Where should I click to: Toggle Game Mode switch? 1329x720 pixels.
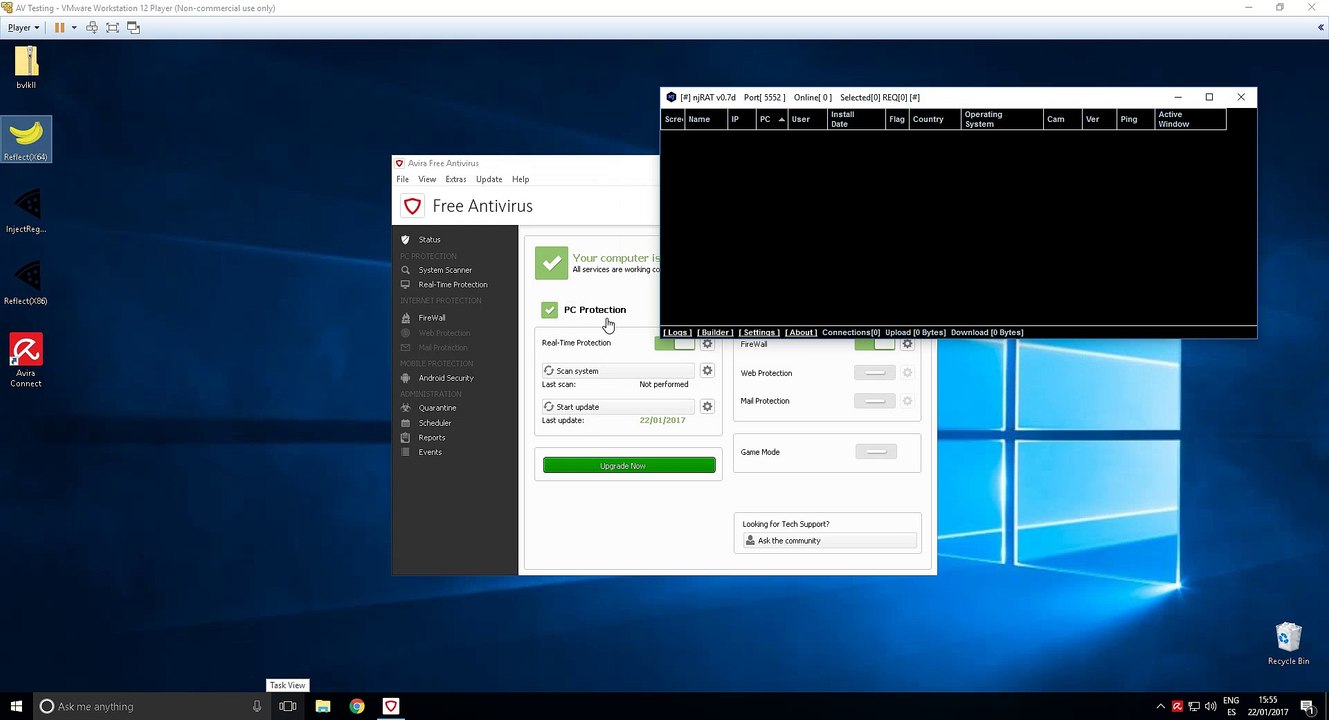click(x=876, y=452)
